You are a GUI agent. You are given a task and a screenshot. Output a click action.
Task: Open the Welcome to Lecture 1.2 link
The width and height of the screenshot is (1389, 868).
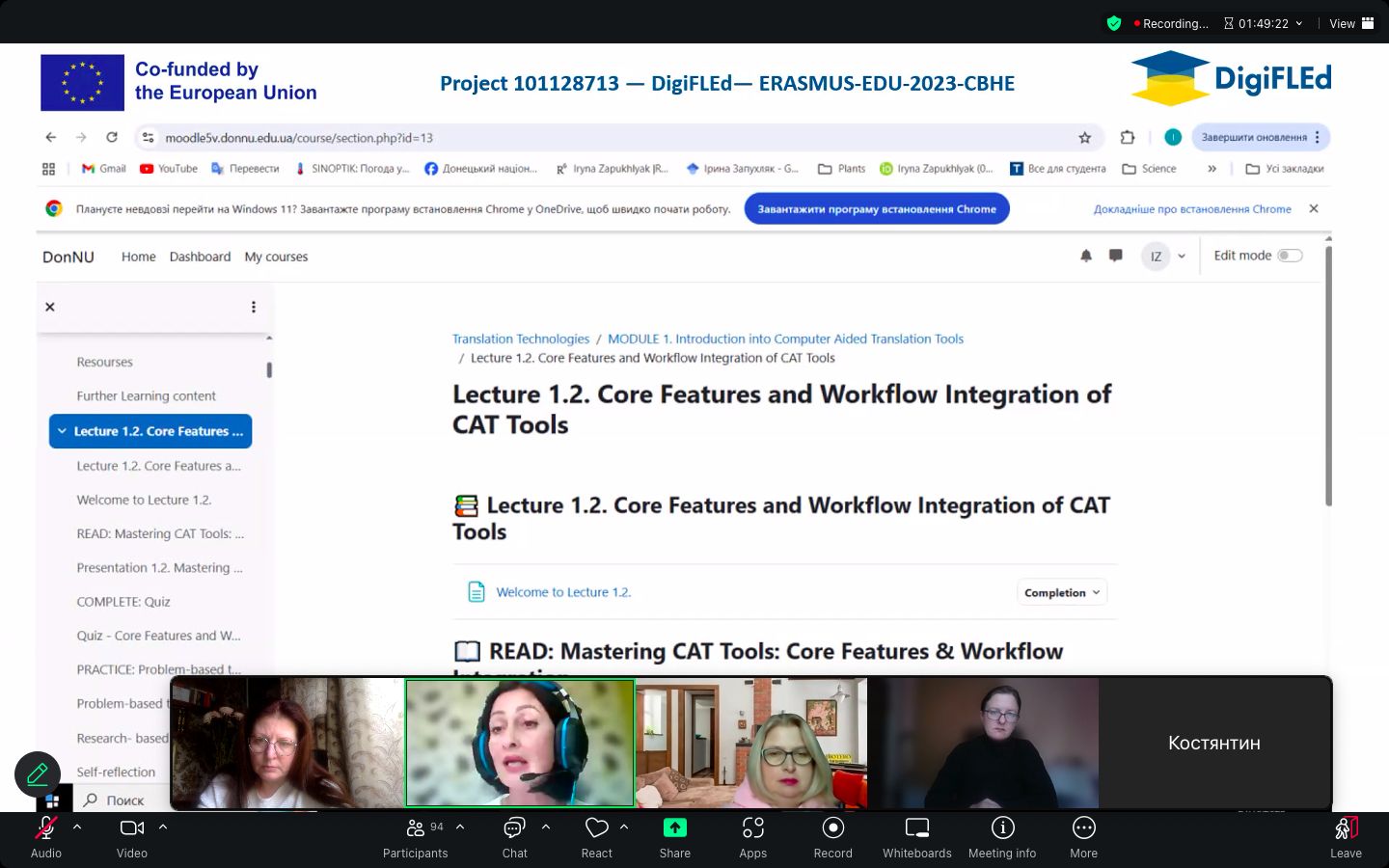[563, 592]
